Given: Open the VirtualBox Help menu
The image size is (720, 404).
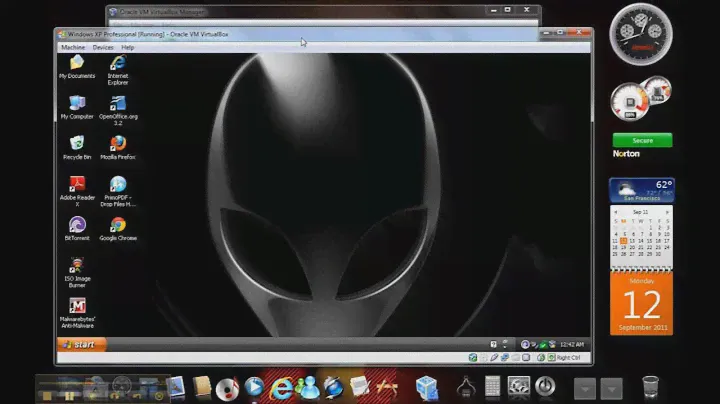Looking at the screenshot, I should (128, 47).
